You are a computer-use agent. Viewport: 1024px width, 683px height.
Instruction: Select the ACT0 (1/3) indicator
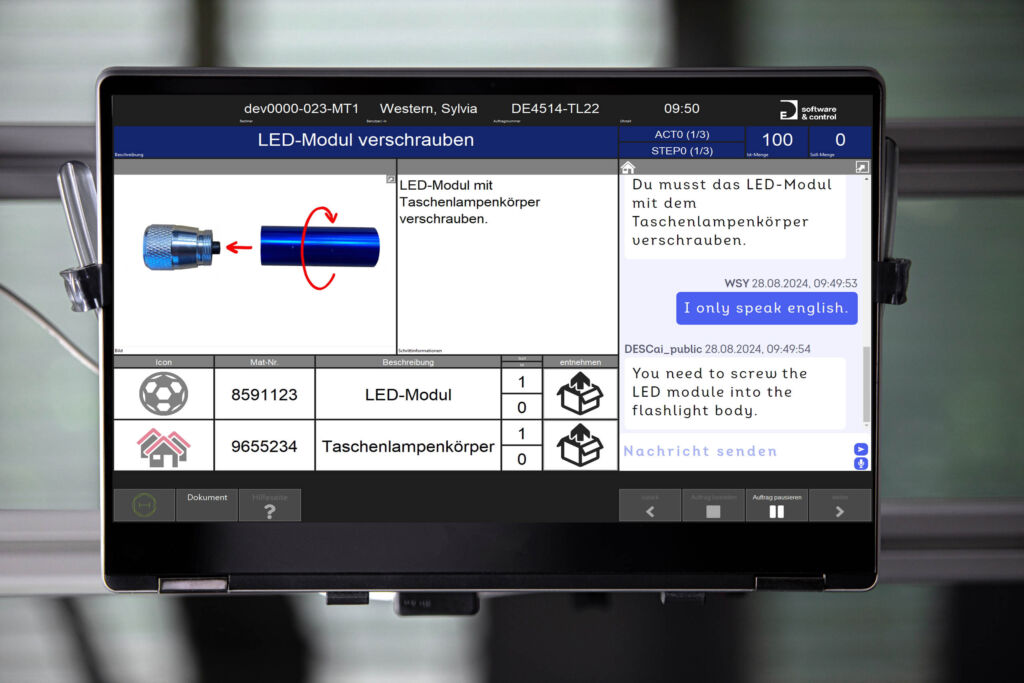coord(683,135)
